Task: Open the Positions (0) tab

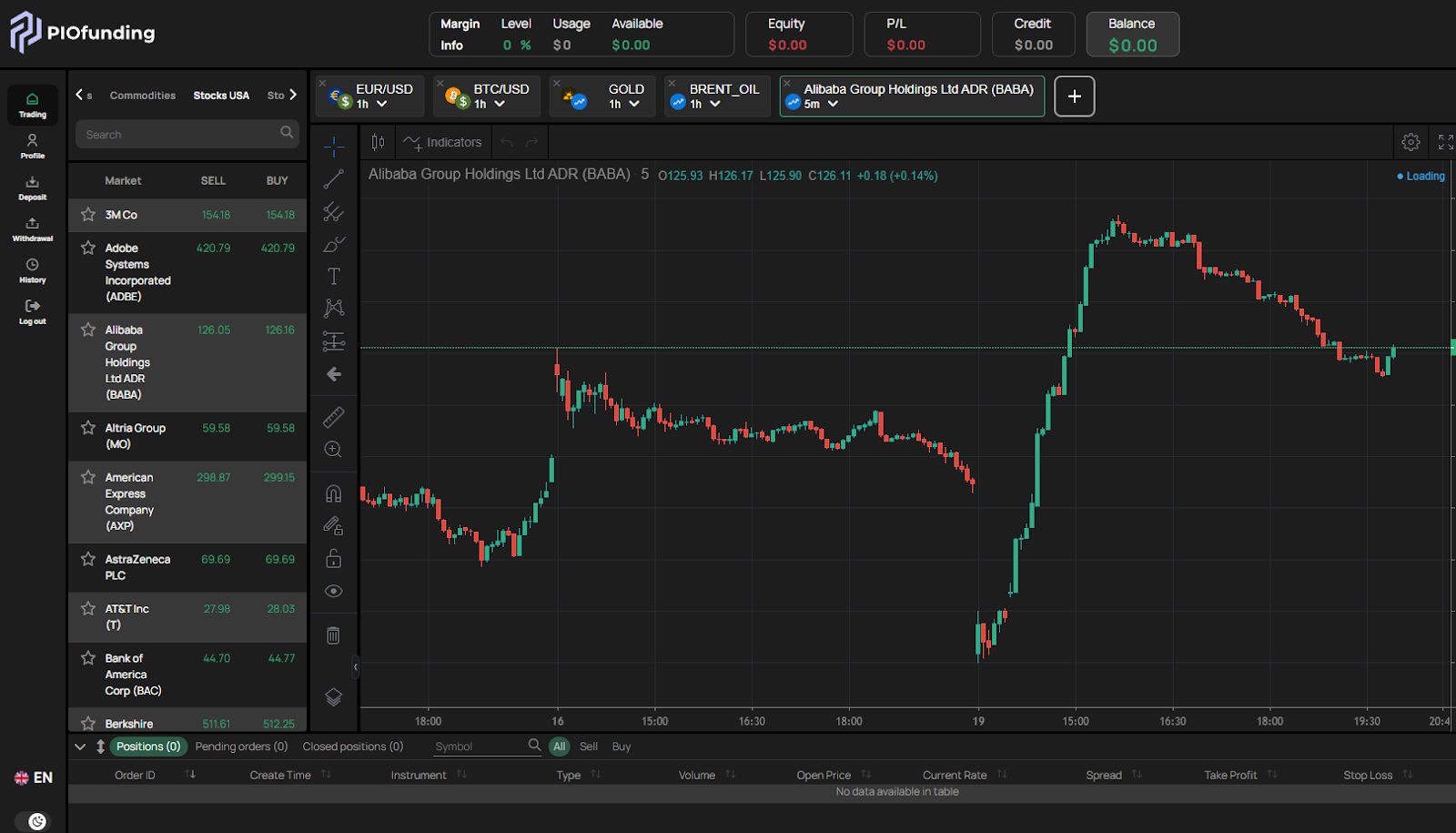Action: point(148,747)
